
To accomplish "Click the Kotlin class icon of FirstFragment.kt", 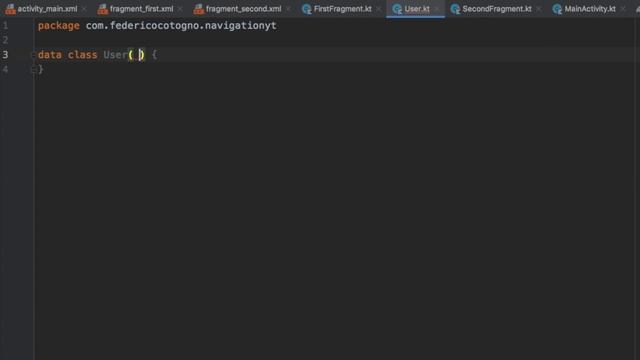I will click(x=307, y=9).
